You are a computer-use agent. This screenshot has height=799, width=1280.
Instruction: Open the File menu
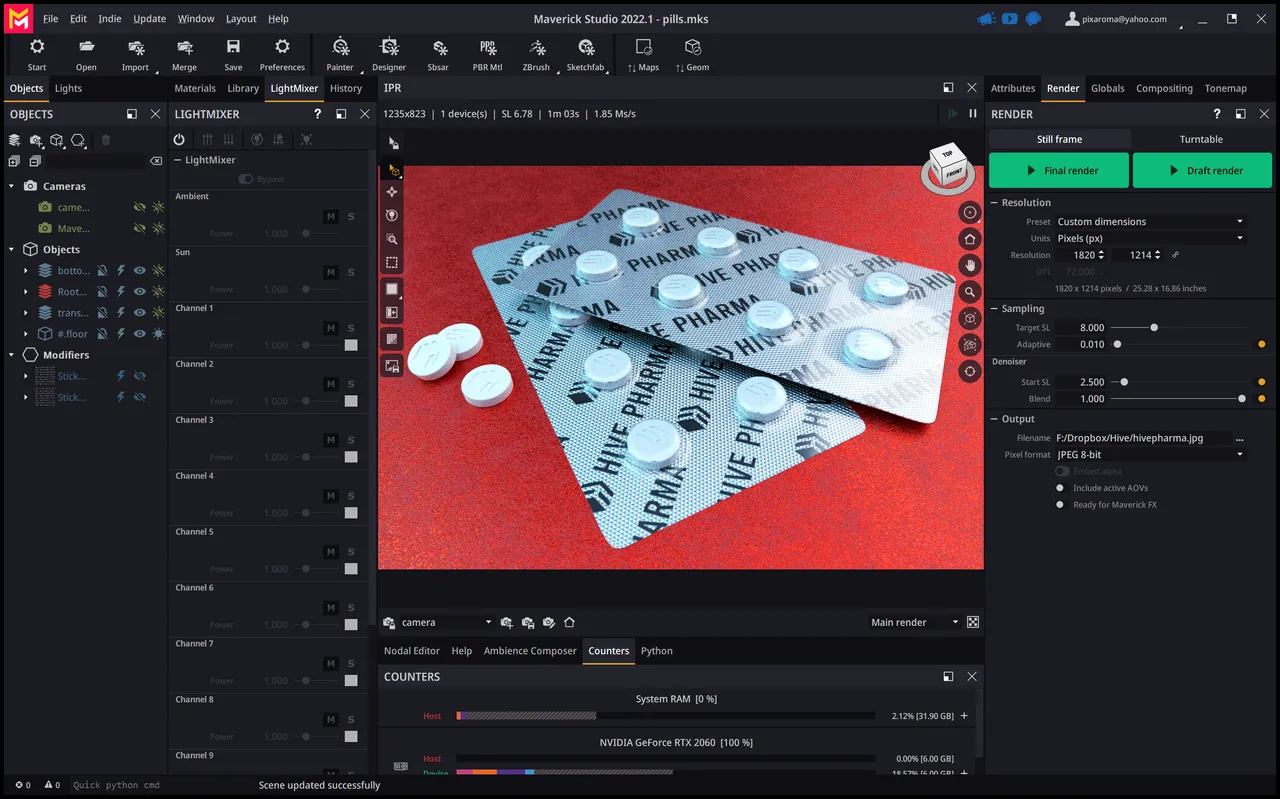coord(50,19)
